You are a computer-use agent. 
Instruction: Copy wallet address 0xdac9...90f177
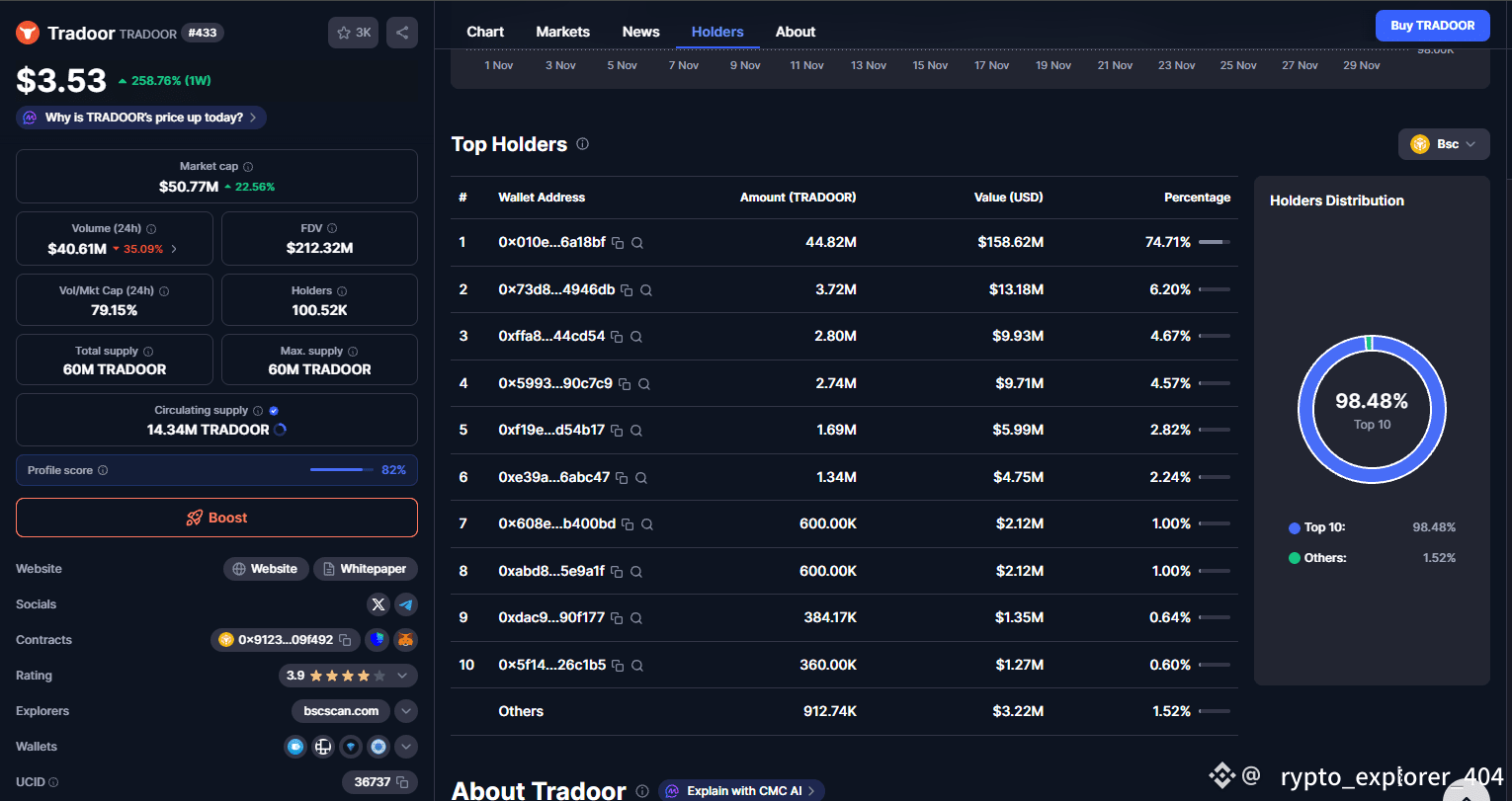[617, 618]
